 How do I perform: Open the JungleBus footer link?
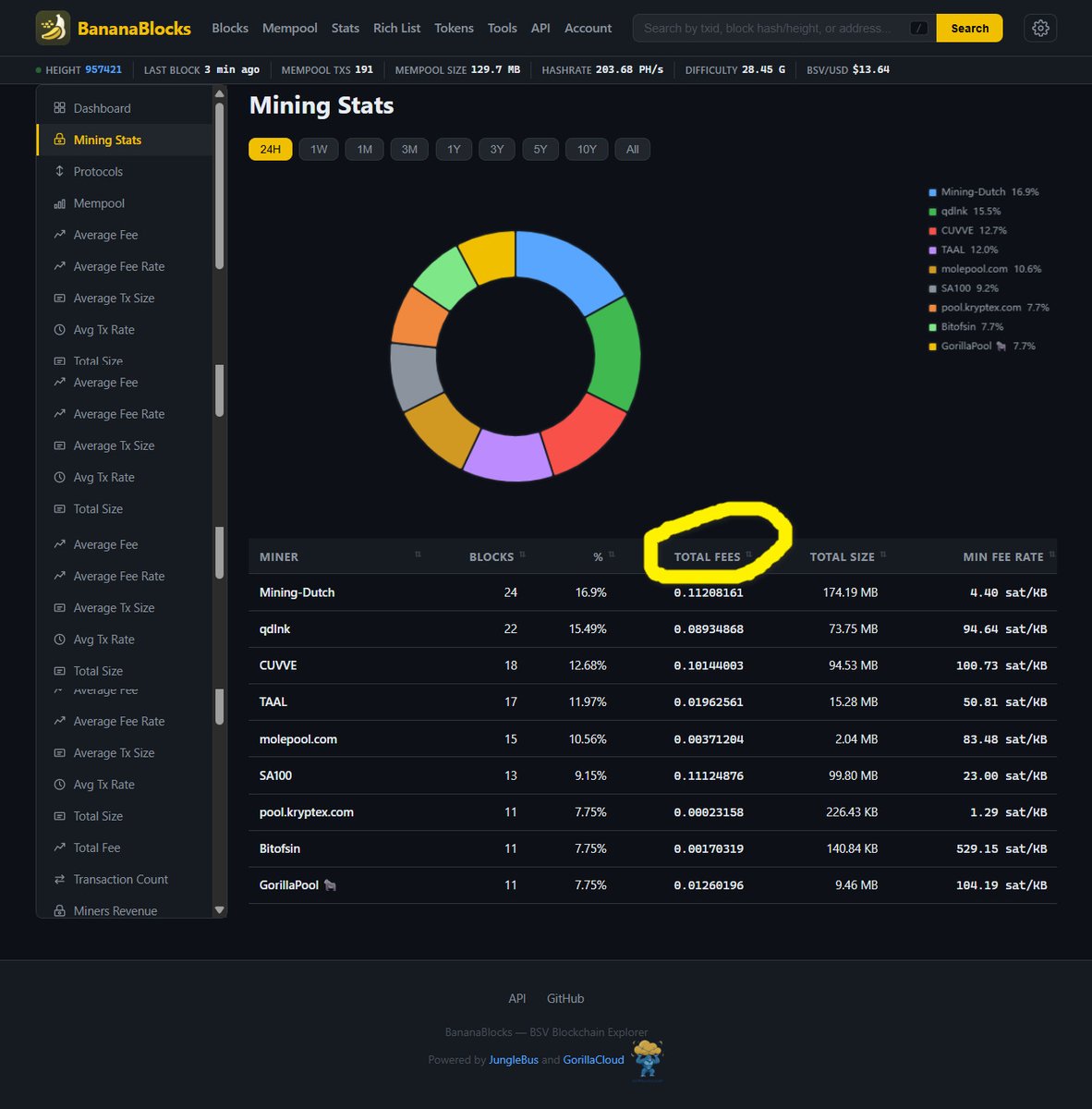(x=514, y=1059)
